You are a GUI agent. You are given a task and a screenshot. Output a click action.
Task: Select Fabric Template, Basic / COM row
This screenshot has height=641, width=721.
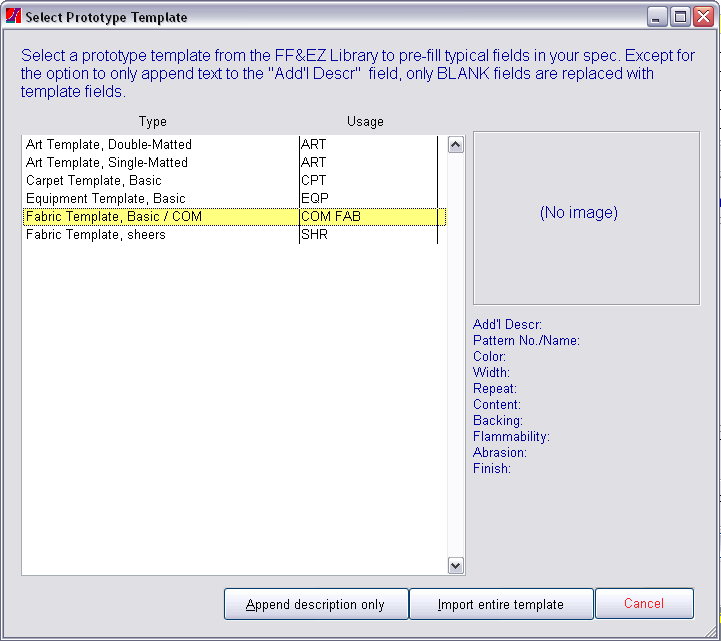tap(234, 217)
